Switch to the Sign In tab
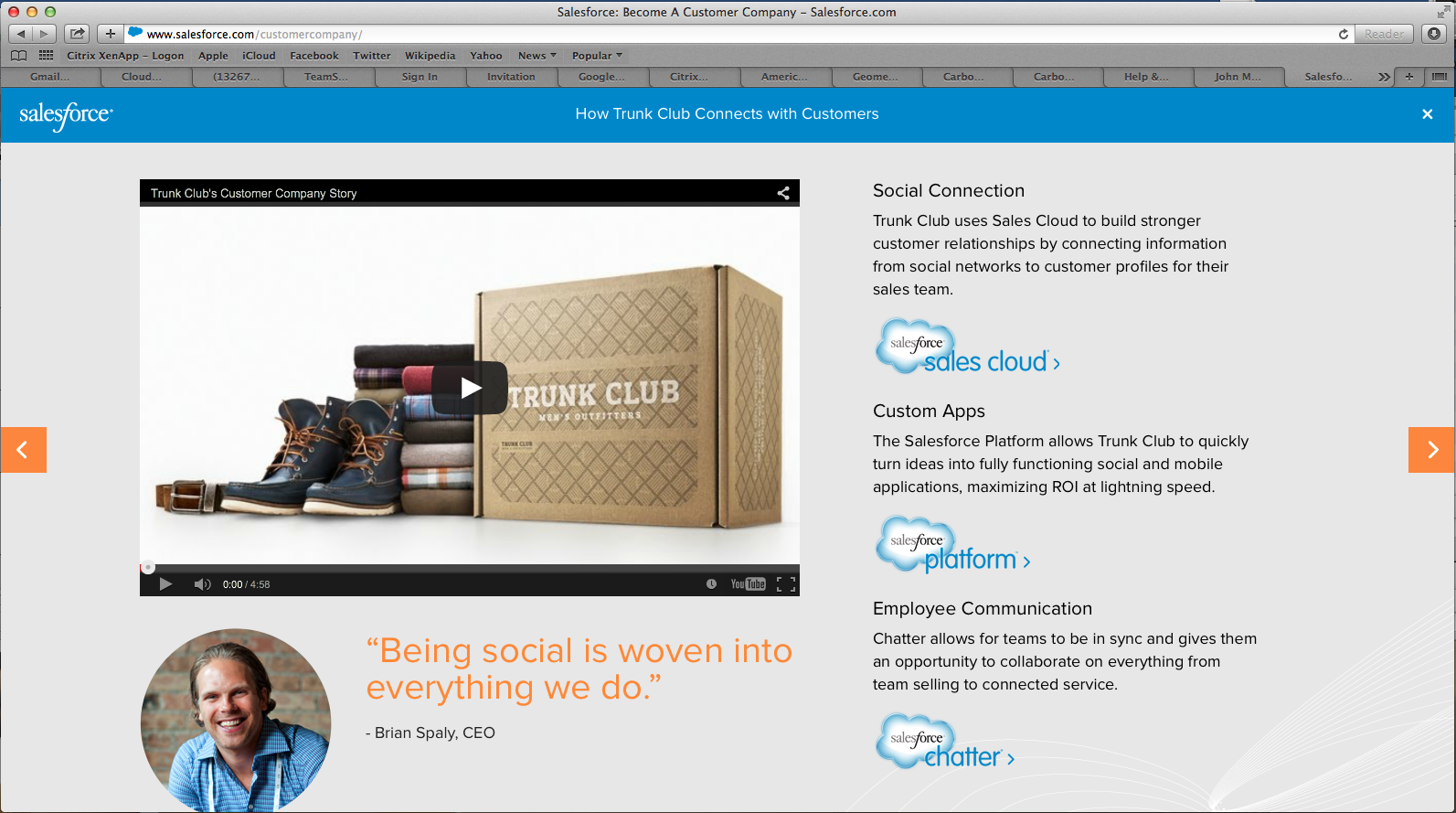 tap(420, 77)
